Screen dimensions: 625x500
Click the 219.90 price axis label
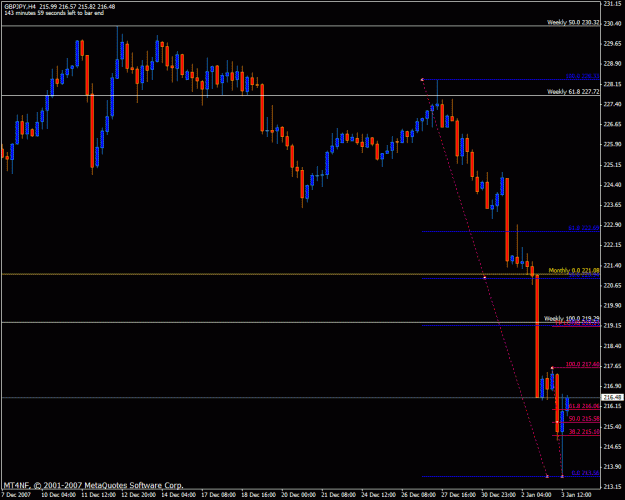(613, 305)
